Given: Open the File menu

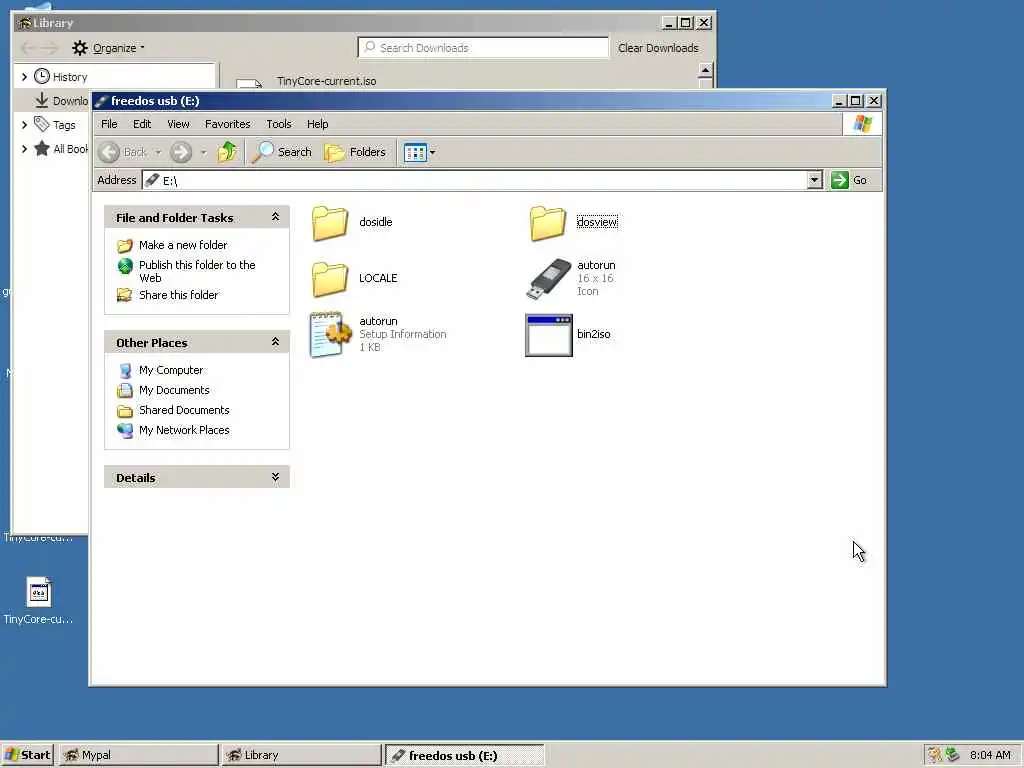Looking at the screenshot, I should [x=109, y=124].
